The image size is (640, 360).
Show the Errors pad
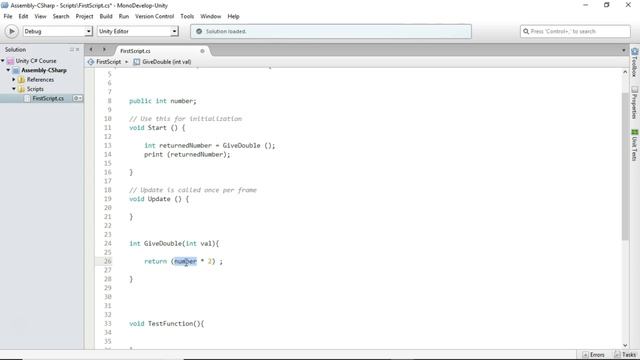(594, 355)
